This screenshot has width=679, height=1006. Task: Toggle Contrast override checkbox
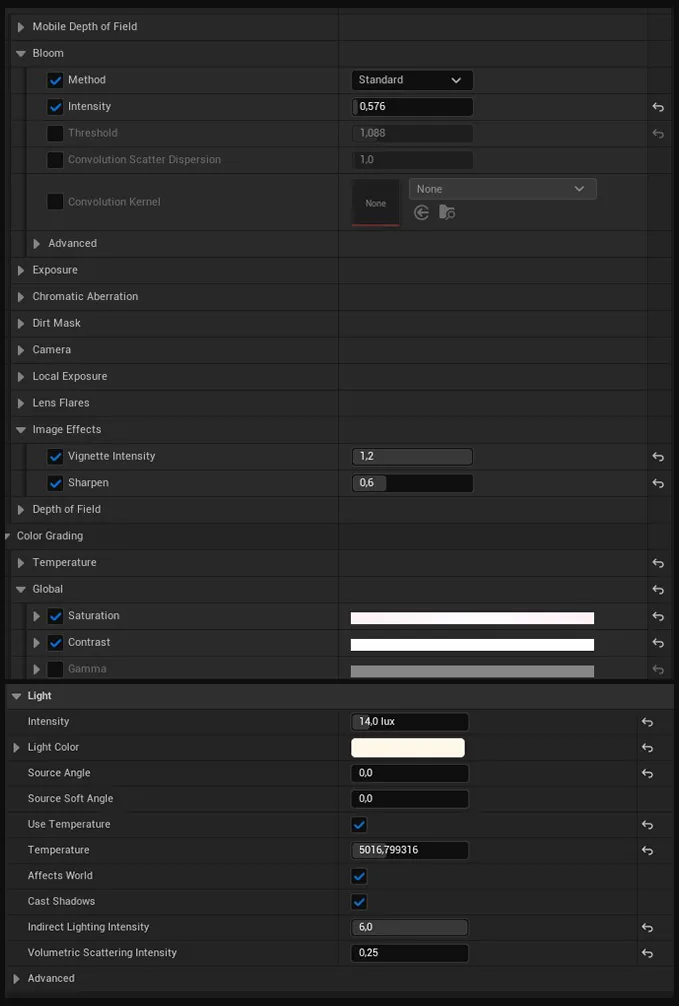56,643
